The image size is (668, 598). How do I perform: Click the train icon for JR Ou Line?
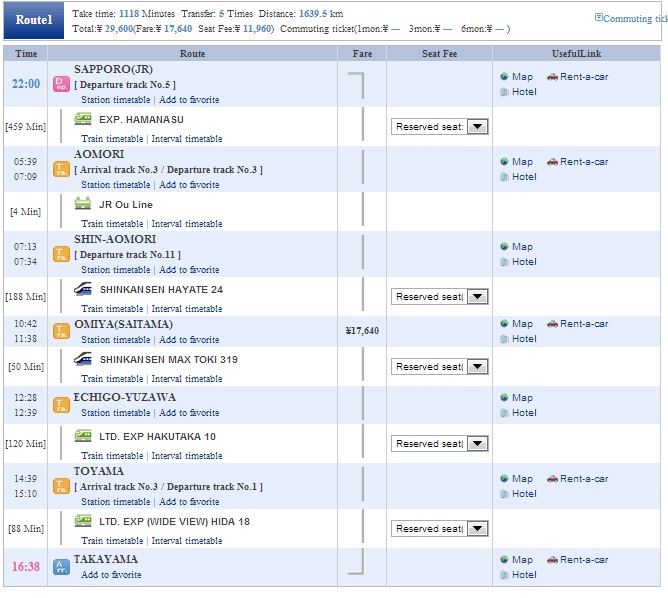(83, 204)
